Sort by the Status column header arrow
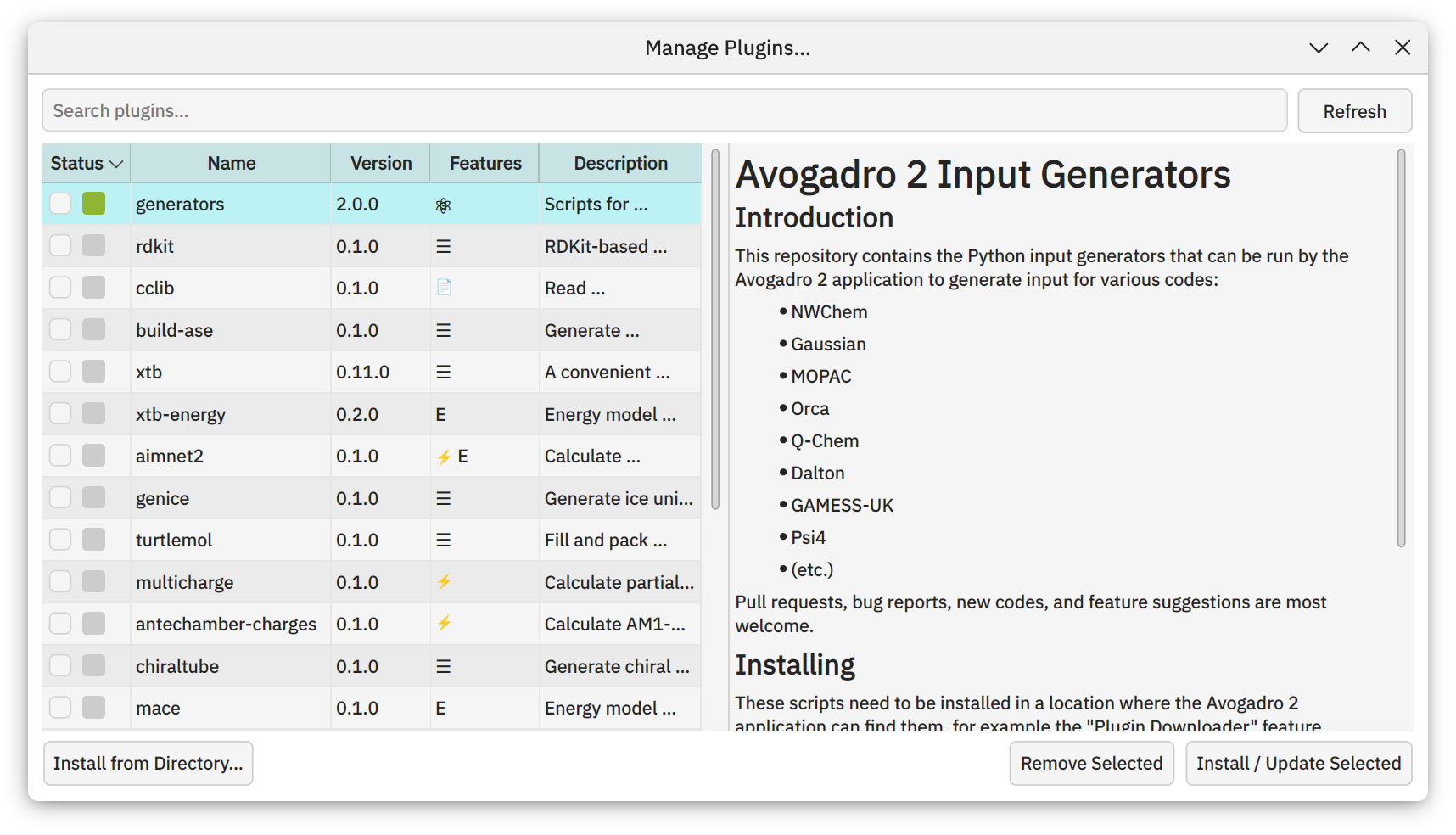Image resolution: width=1456 pixels, height=835 pixels. [x=116, y=164]
